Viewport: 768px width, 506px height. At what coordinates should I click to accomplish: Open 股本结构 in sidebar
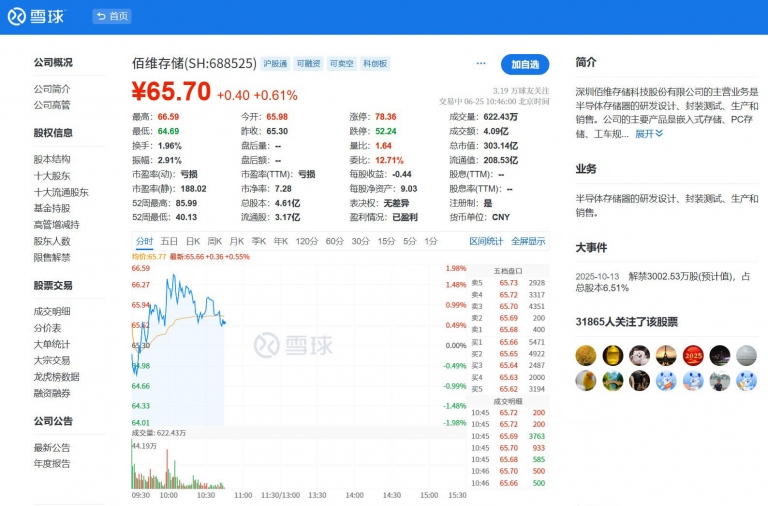pos(52,159)
